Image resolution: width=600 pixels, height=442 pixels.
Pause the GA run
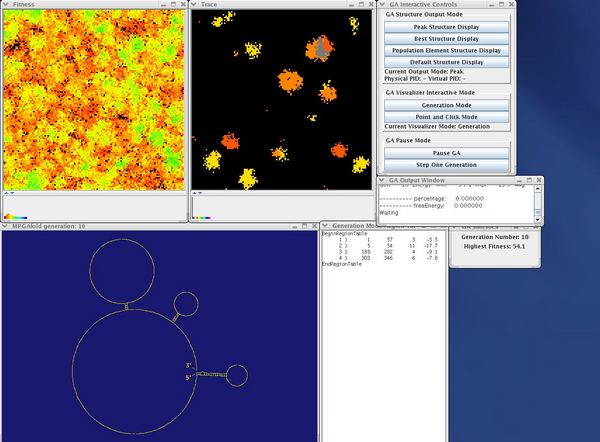pyautogui.click(x=447, y=152)
